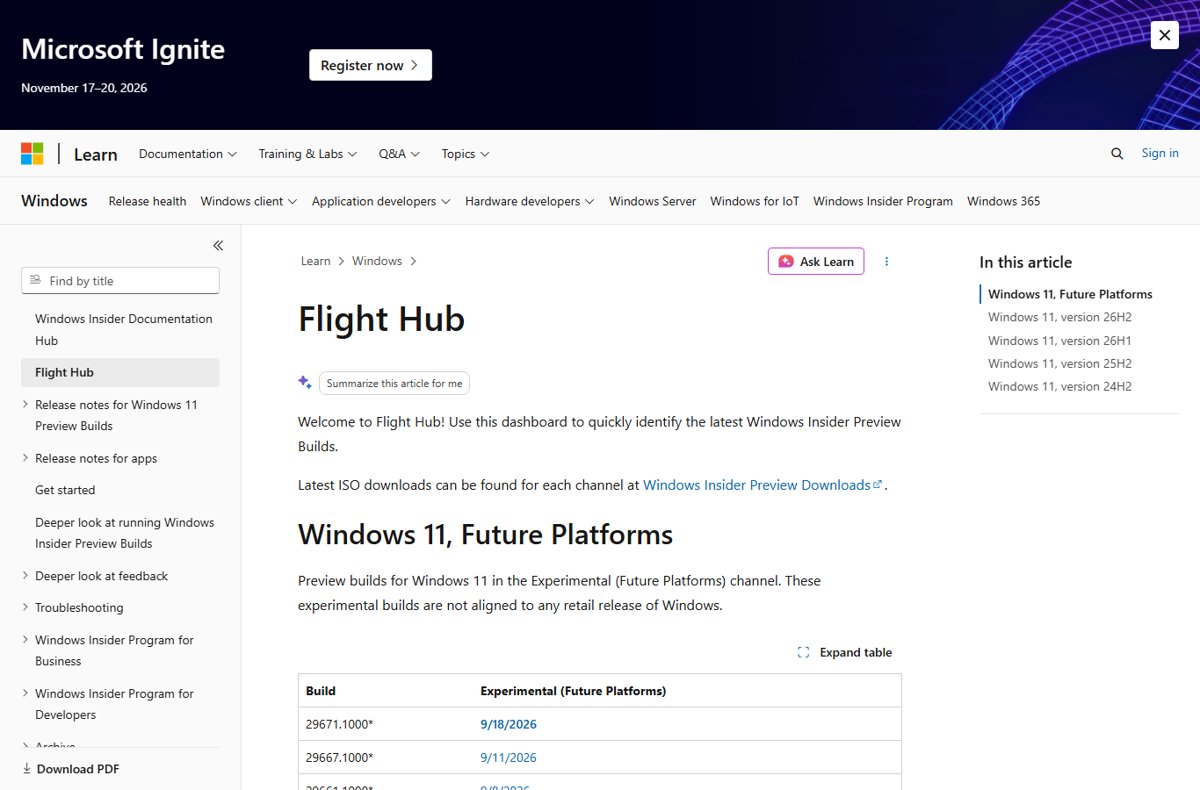The width and height of the screenshot is (1200, 790).
Task: Open the Microsoft logo home link
Action: 32,153
